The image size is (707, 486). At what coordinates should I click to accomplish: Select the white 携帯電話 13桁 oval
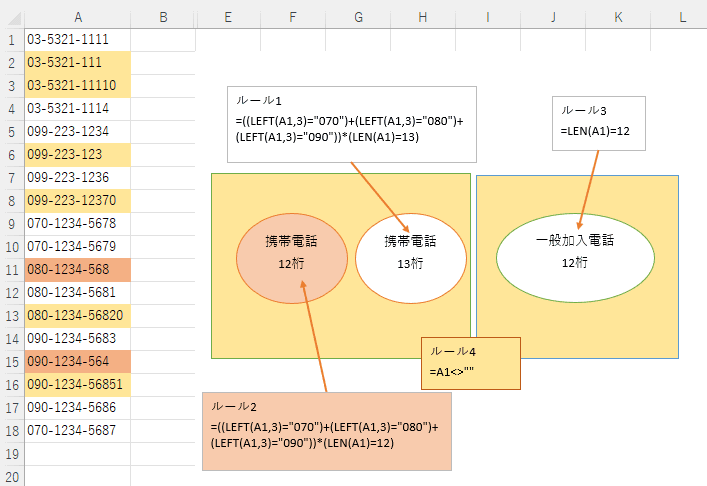pyautogui.click(x=411, y=258)
